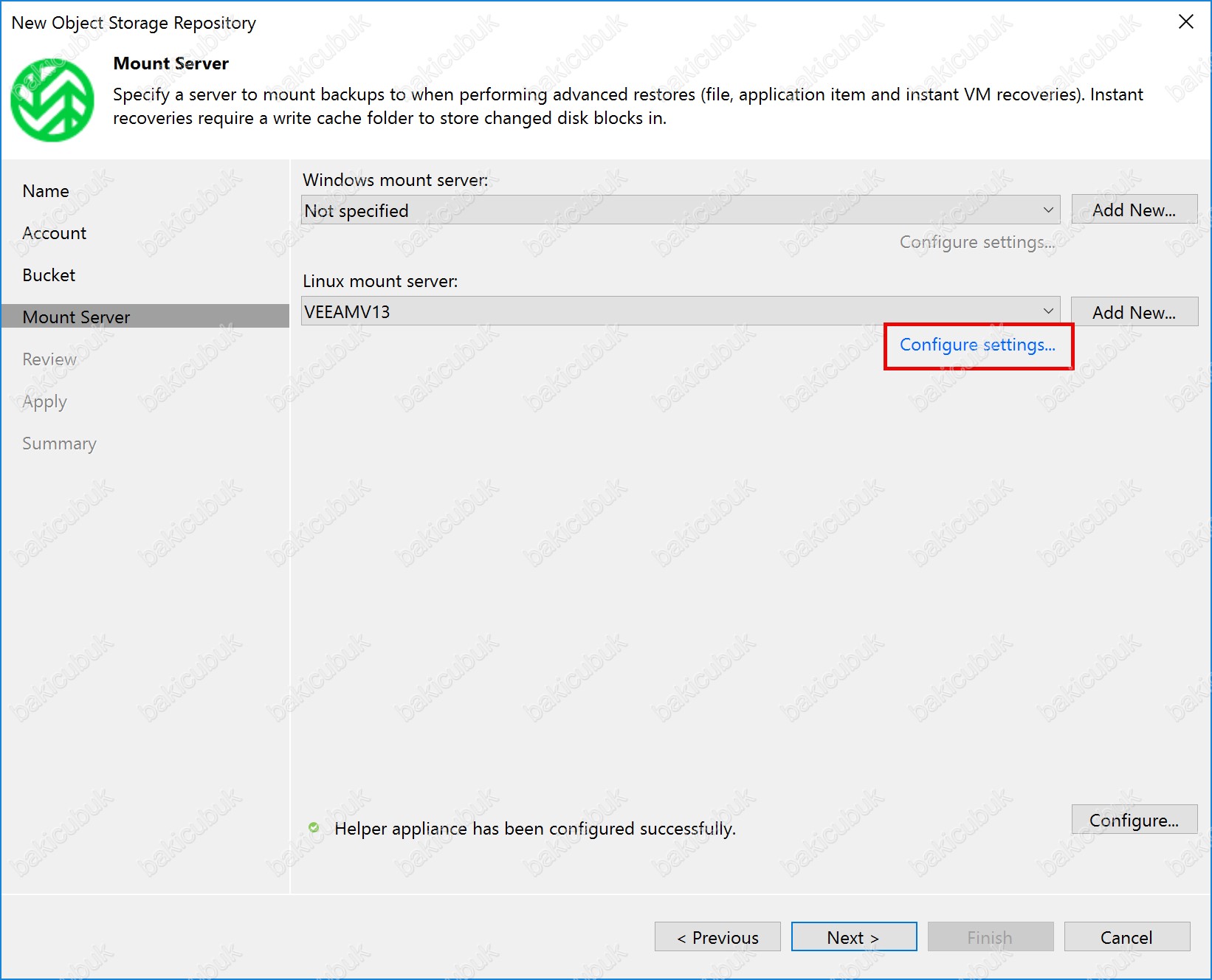Click the green success checkmark status icon
The width and height of the screenshot is (1212, 980).
tap(314, 827)
